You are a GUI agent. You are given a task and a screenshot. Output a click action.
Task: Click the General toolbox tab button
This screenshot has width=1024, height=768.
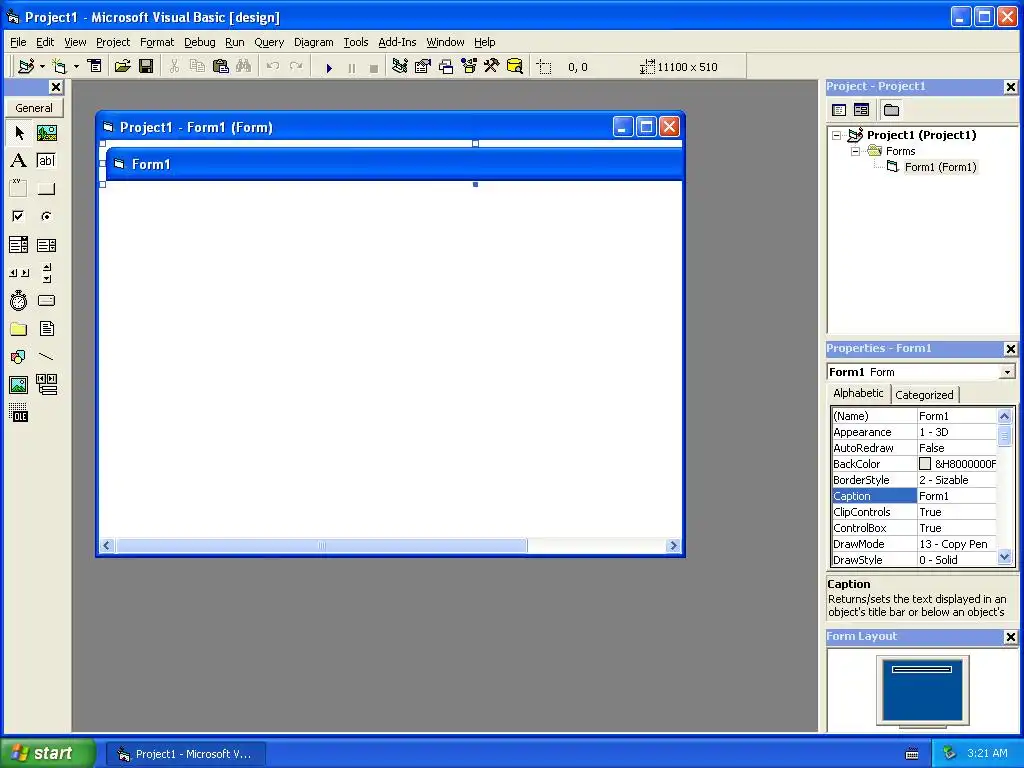(x=34, y=108)
